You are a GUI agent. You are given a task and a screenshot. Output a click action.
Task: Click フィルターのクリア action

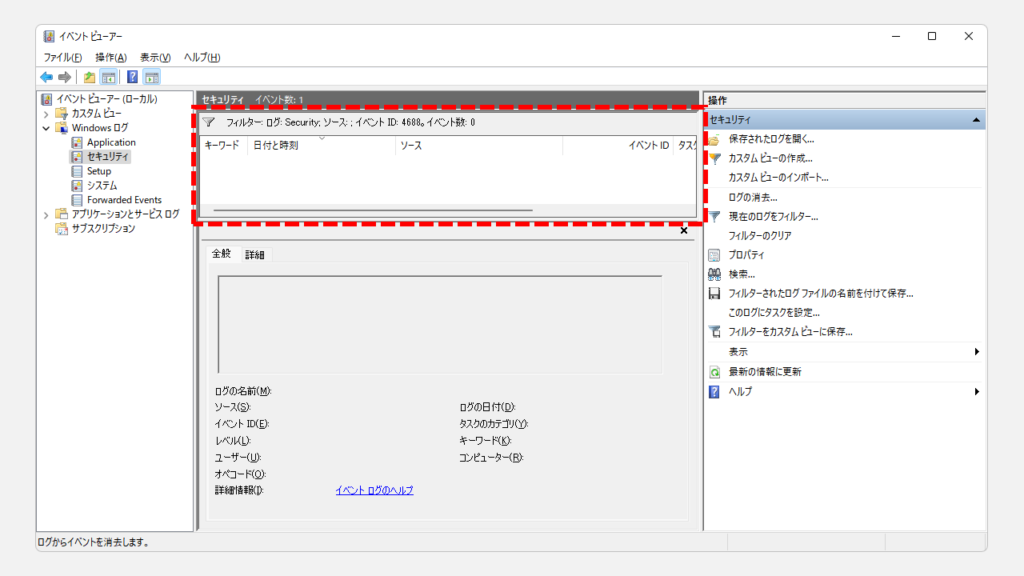[x=760, y=235]
